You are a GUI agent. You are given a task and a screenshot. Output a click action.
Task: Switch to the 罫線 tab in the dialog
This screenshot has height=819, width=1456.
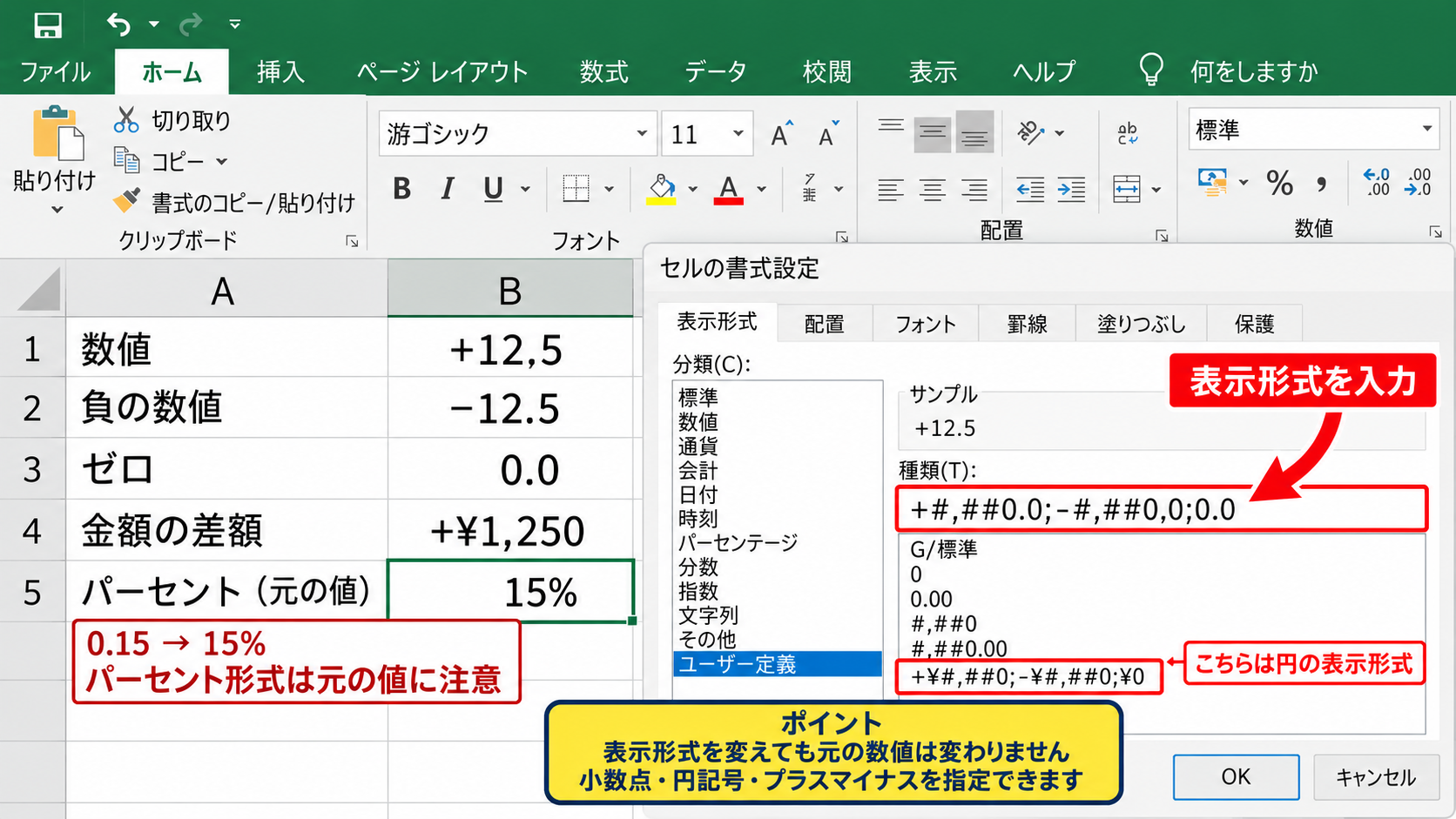pyautogui.click(x=1028, y=324)
